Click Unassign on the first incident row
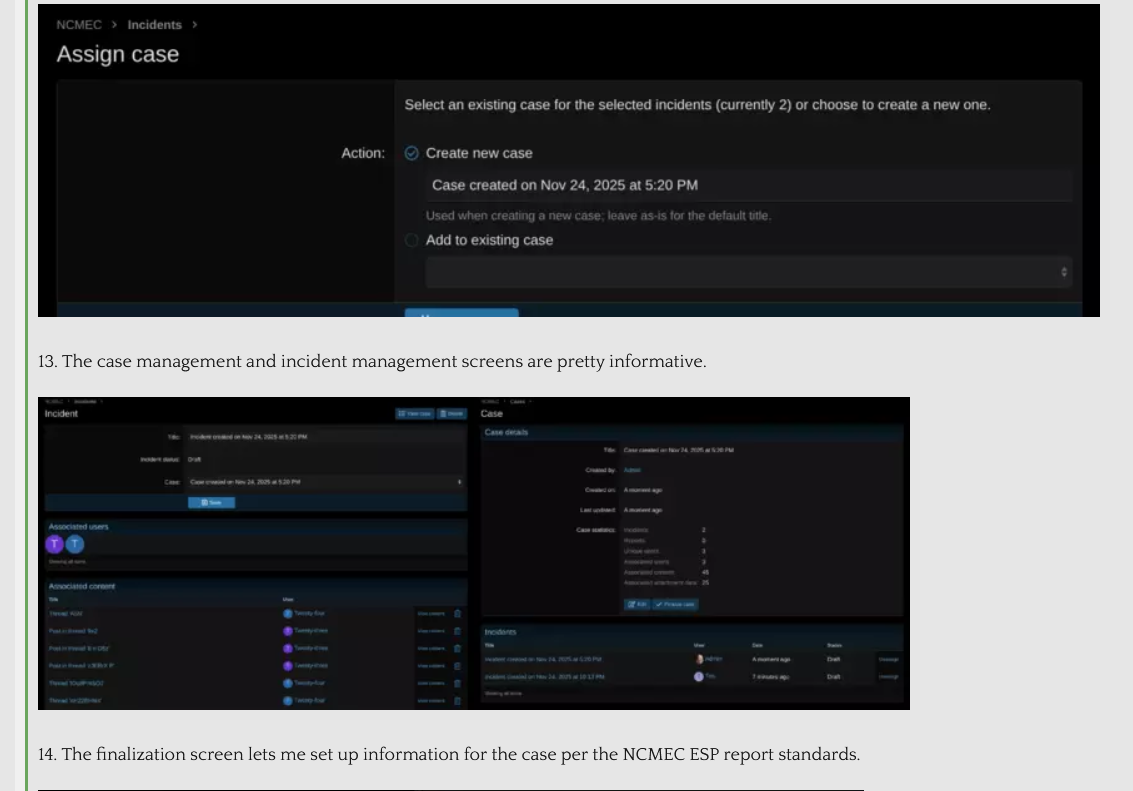Screen dimensions: 1133x791 [888, 659]
